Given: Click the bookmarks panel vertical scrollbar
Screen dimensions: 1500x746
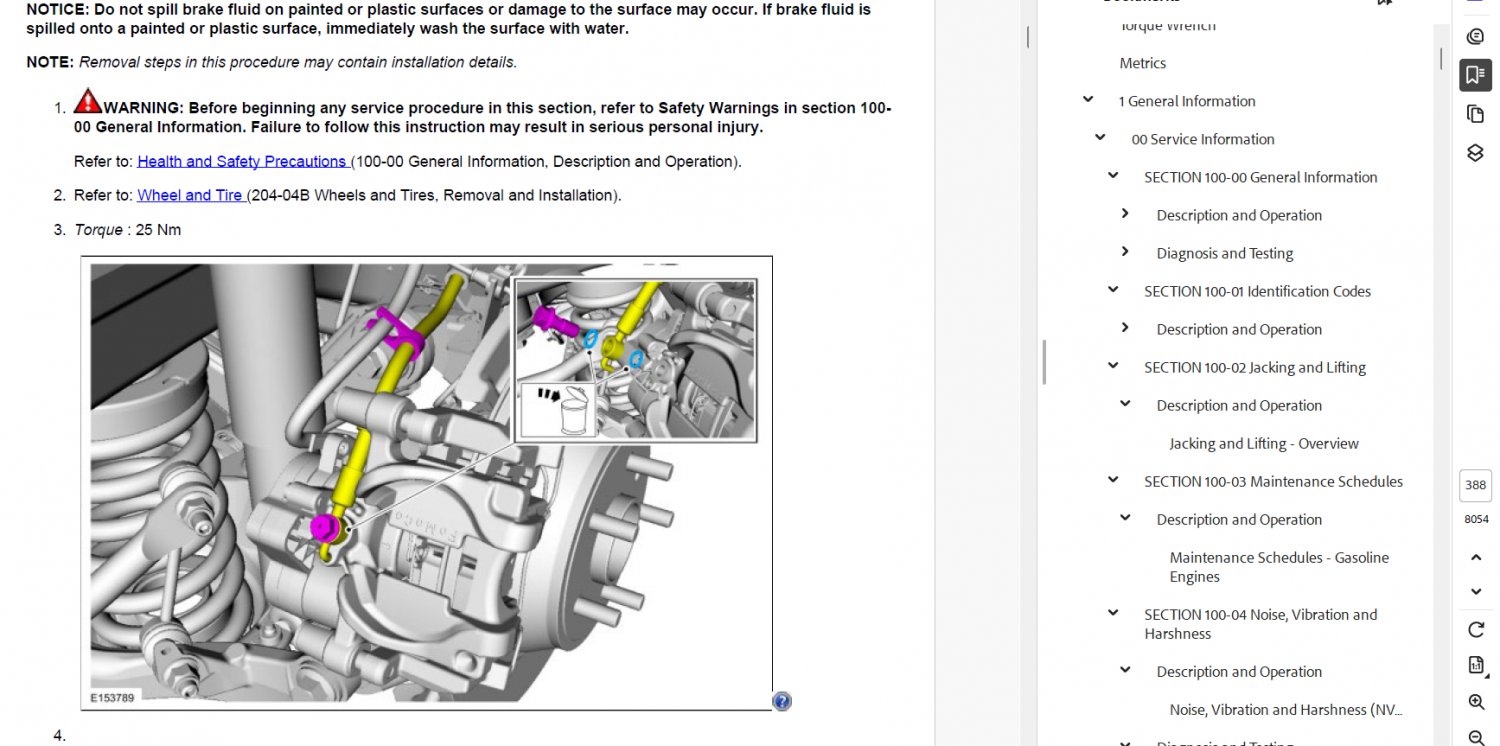Looking at the screenshot, I should (x=1441, y=58).
